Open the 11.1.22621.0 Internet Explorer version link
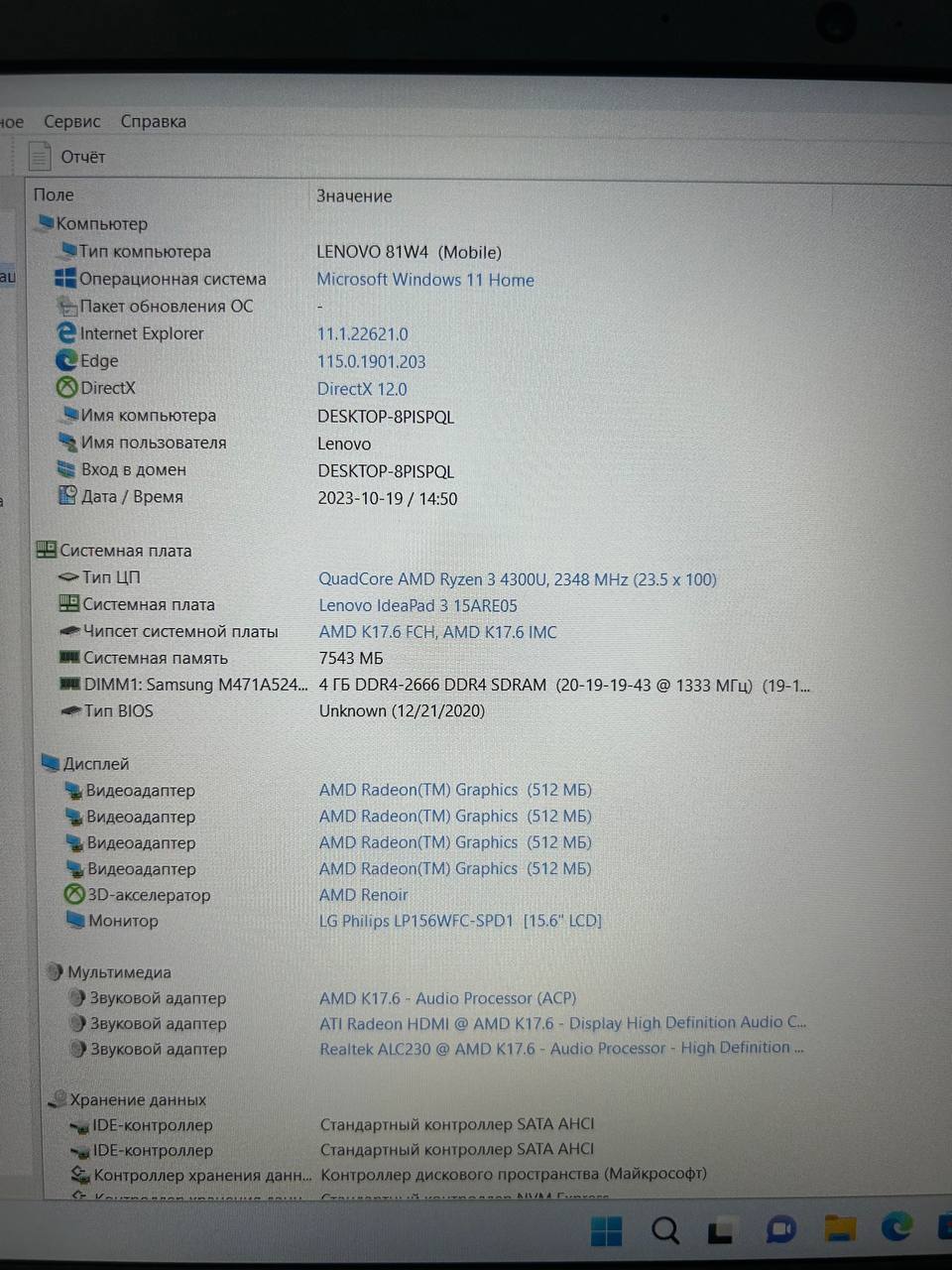 [363, 334]
